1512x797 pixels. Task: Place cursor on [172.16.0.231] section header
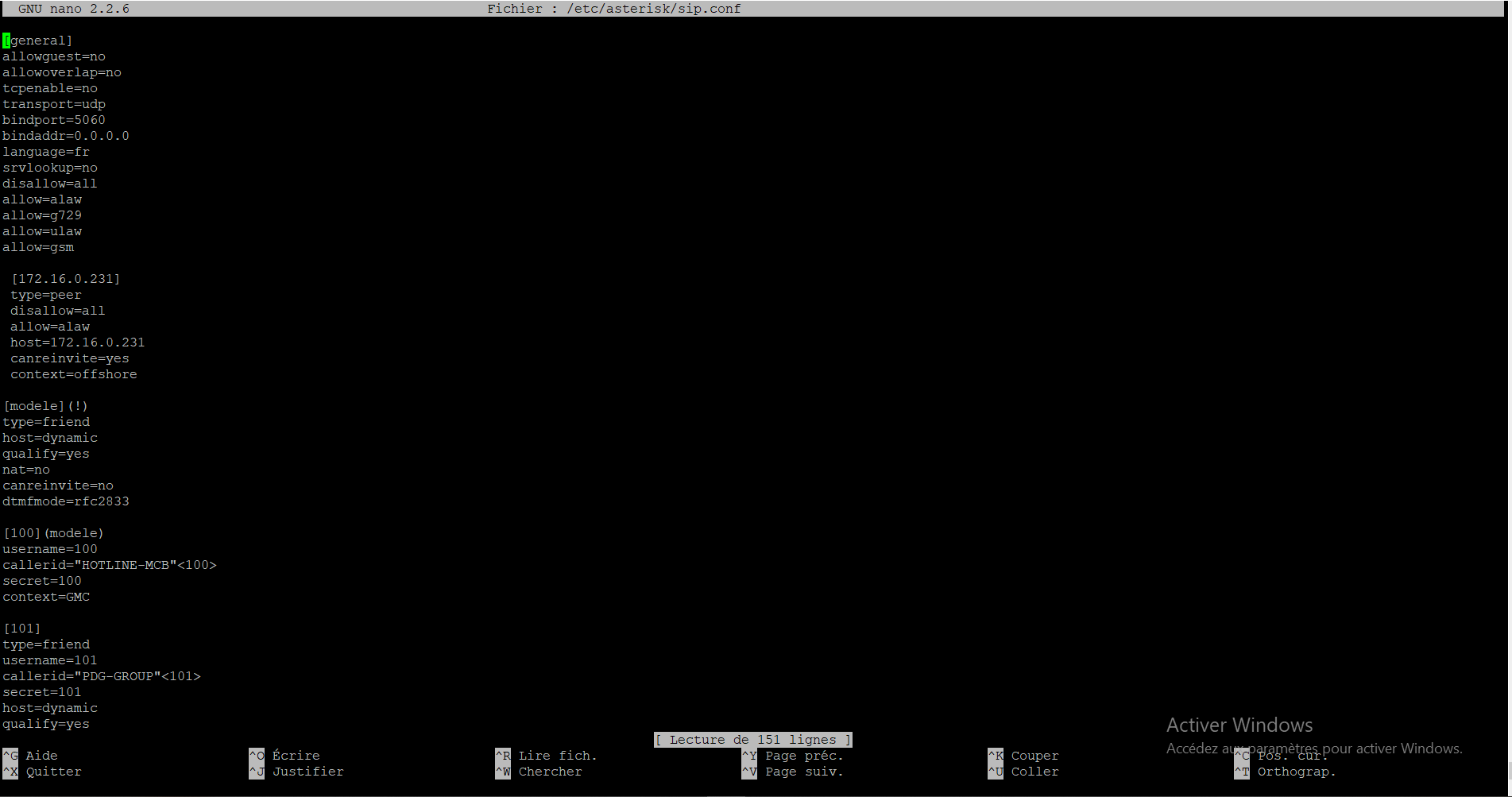[x=66, y=279]
